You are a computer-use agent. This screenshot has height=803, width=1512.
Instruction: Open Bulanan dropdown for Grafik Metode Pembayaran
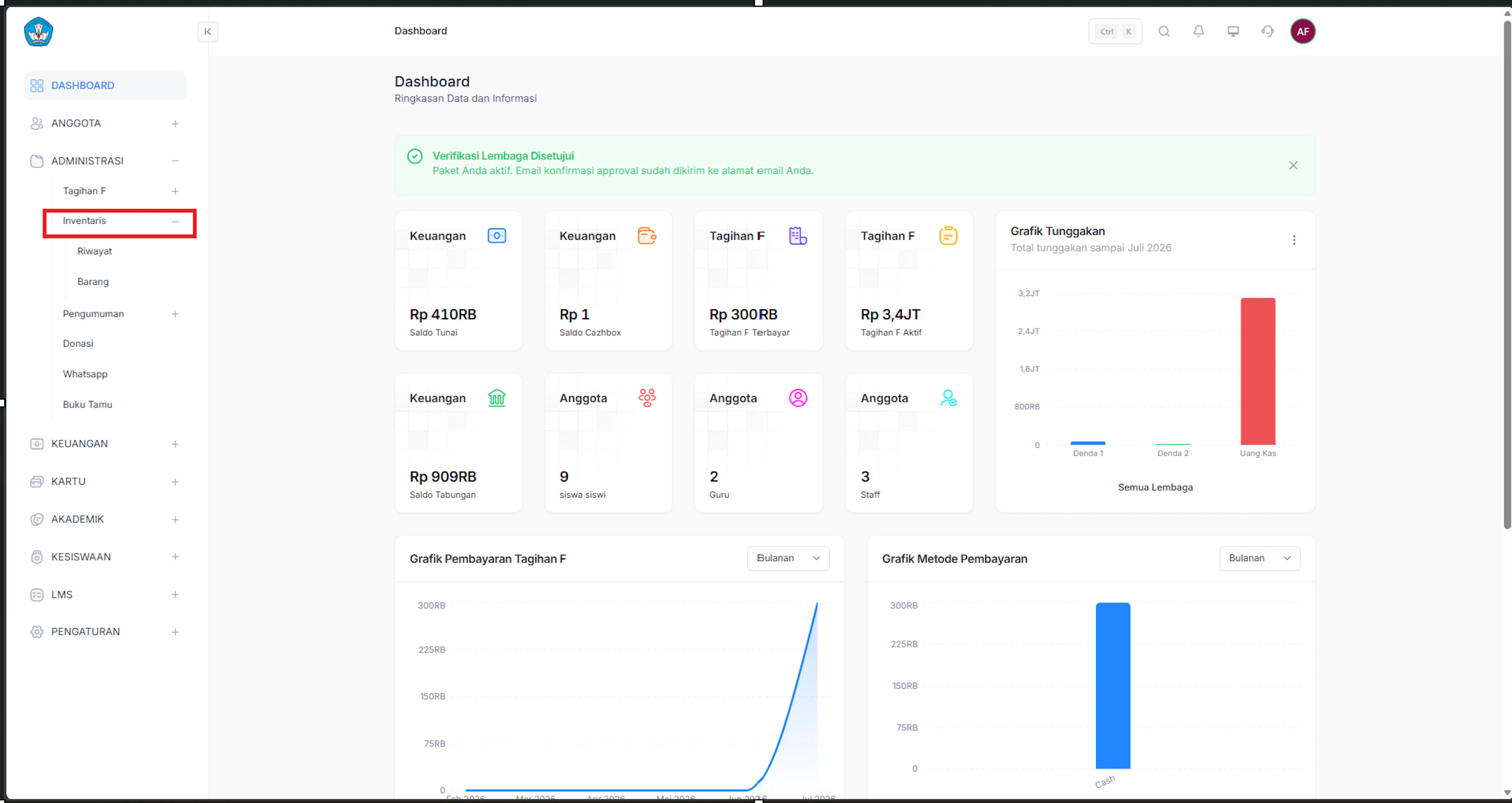(1260, 558)
